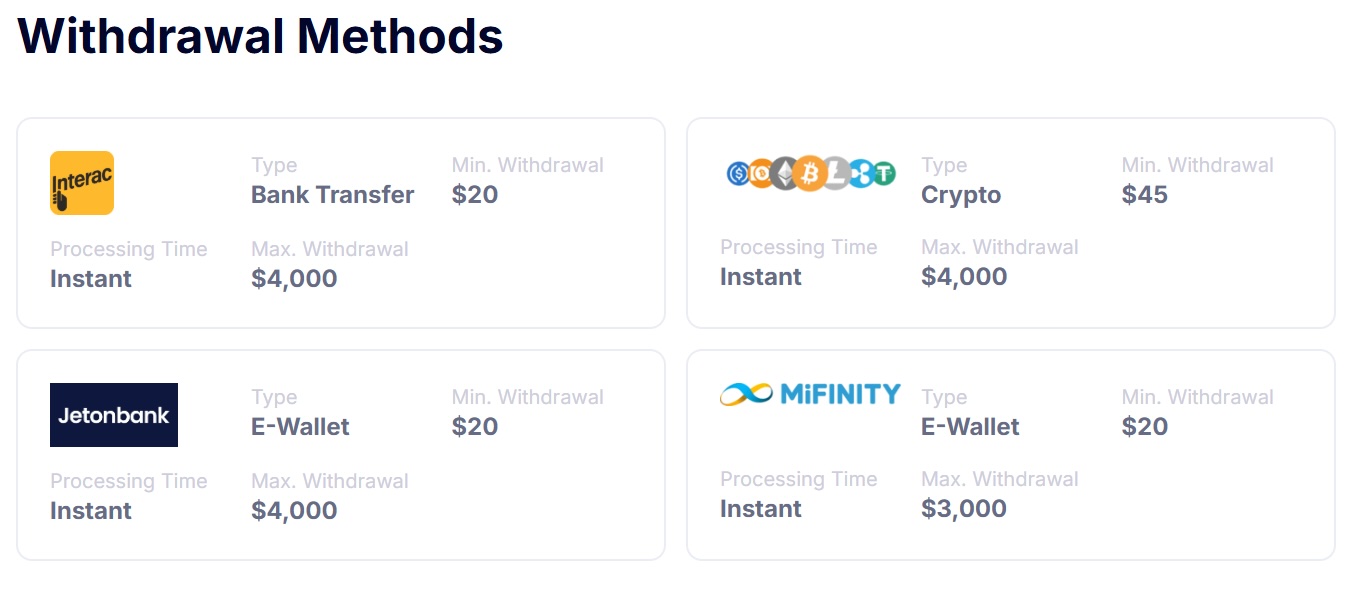Click the Crypto type label
1353x602 pixels.
click(x=961, y=195)
